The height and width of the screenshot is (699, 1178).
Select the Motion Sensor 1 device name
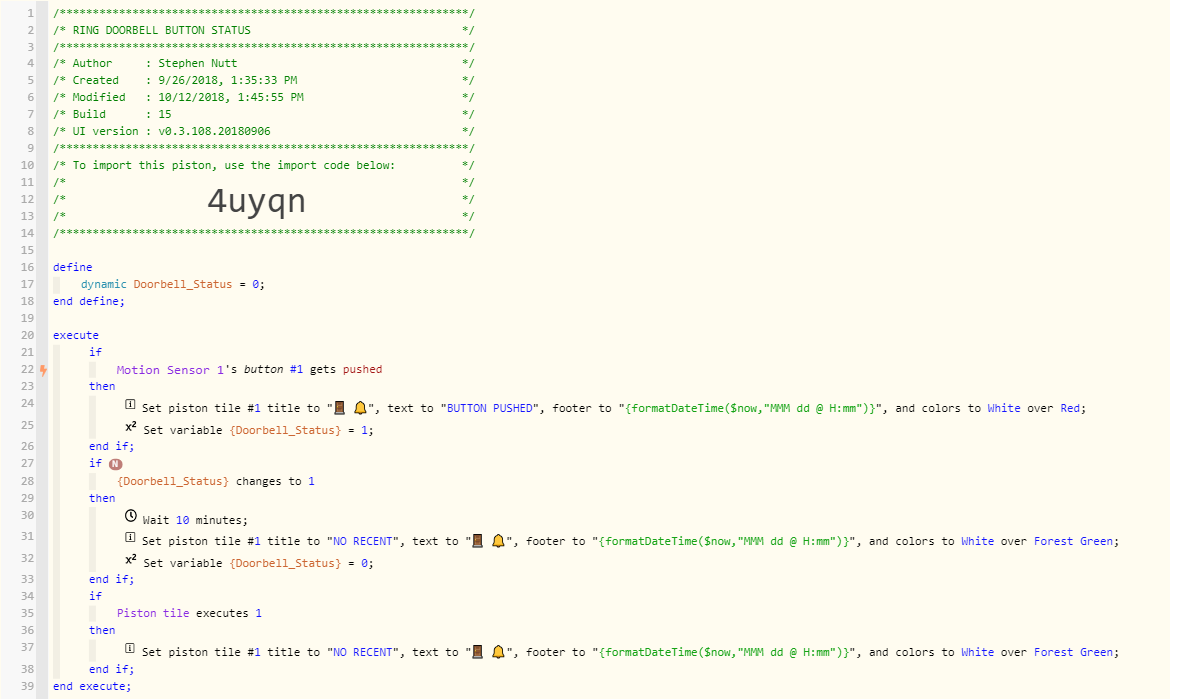pyautogui.click(x=171, y=370)
